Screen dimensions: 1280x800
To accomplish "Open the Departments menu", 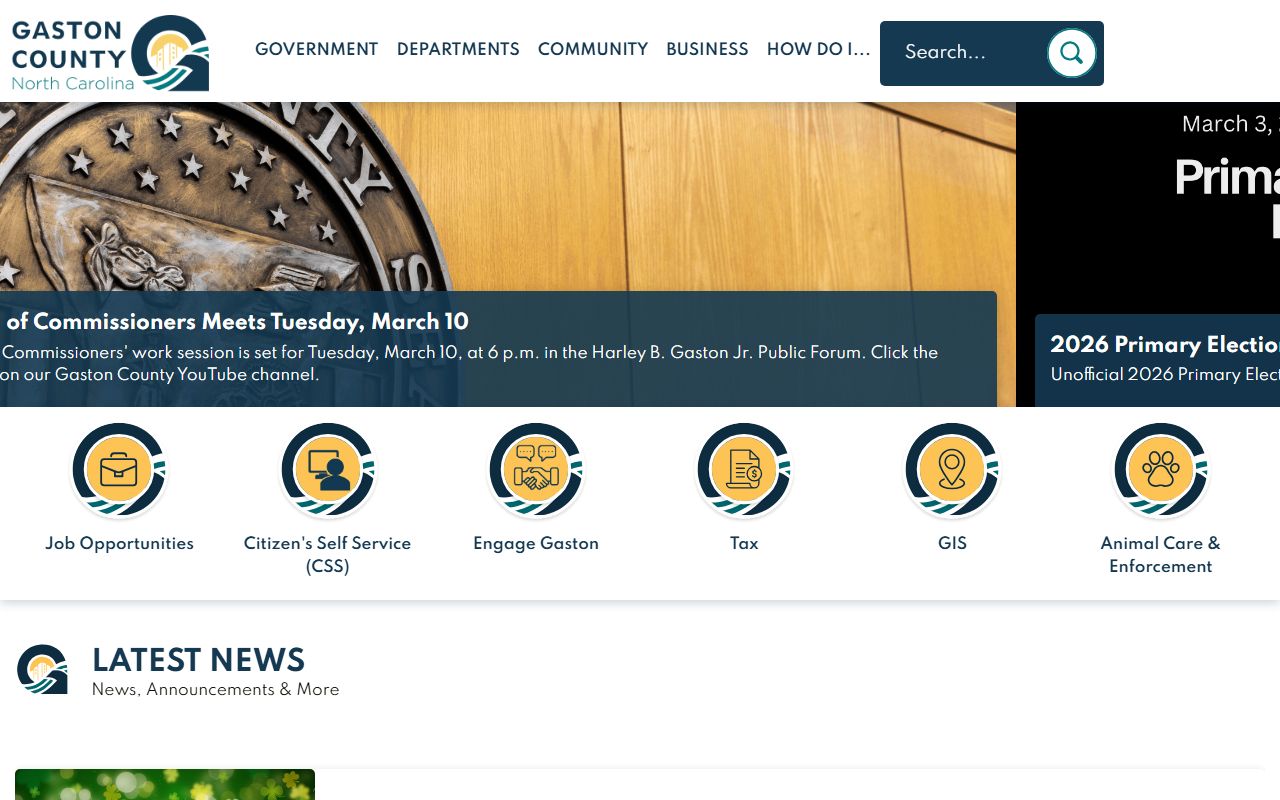I will click(458, 49).
